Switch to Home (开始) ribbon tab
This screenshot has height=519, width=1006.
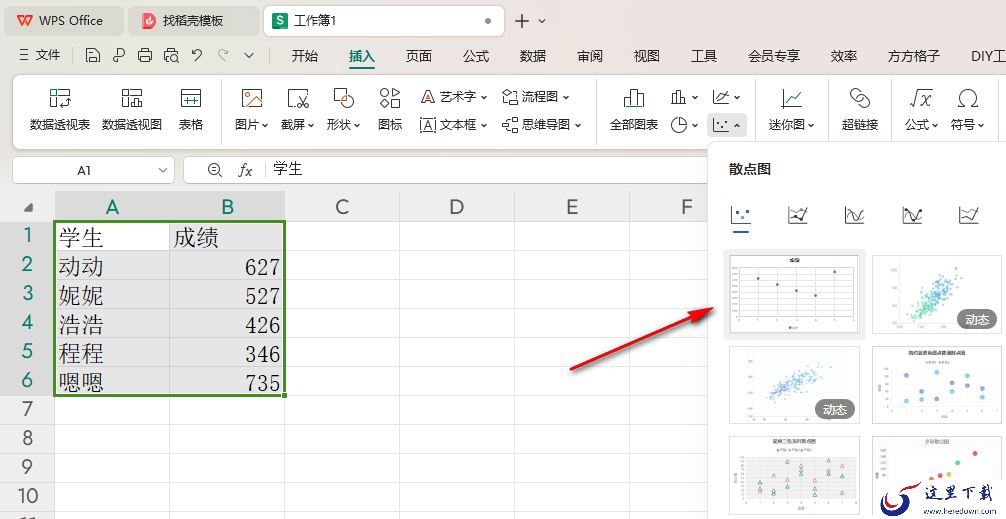pyautogui.click(x=304, y=56)
